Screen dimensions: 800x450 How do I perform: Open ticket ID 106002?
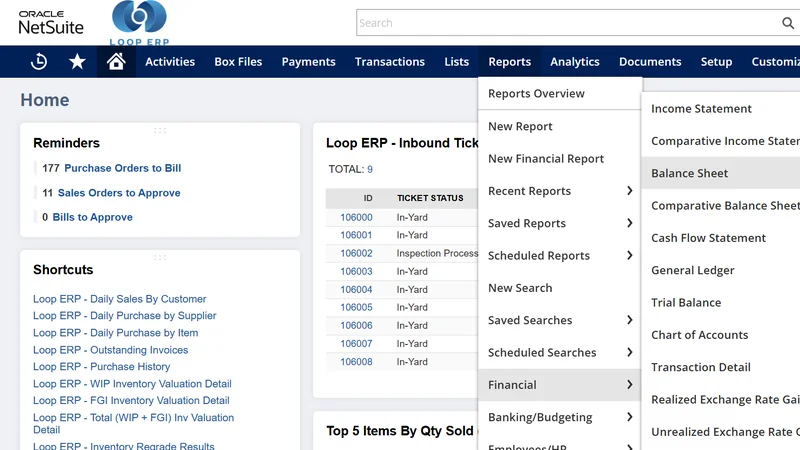tap(356, 254)
